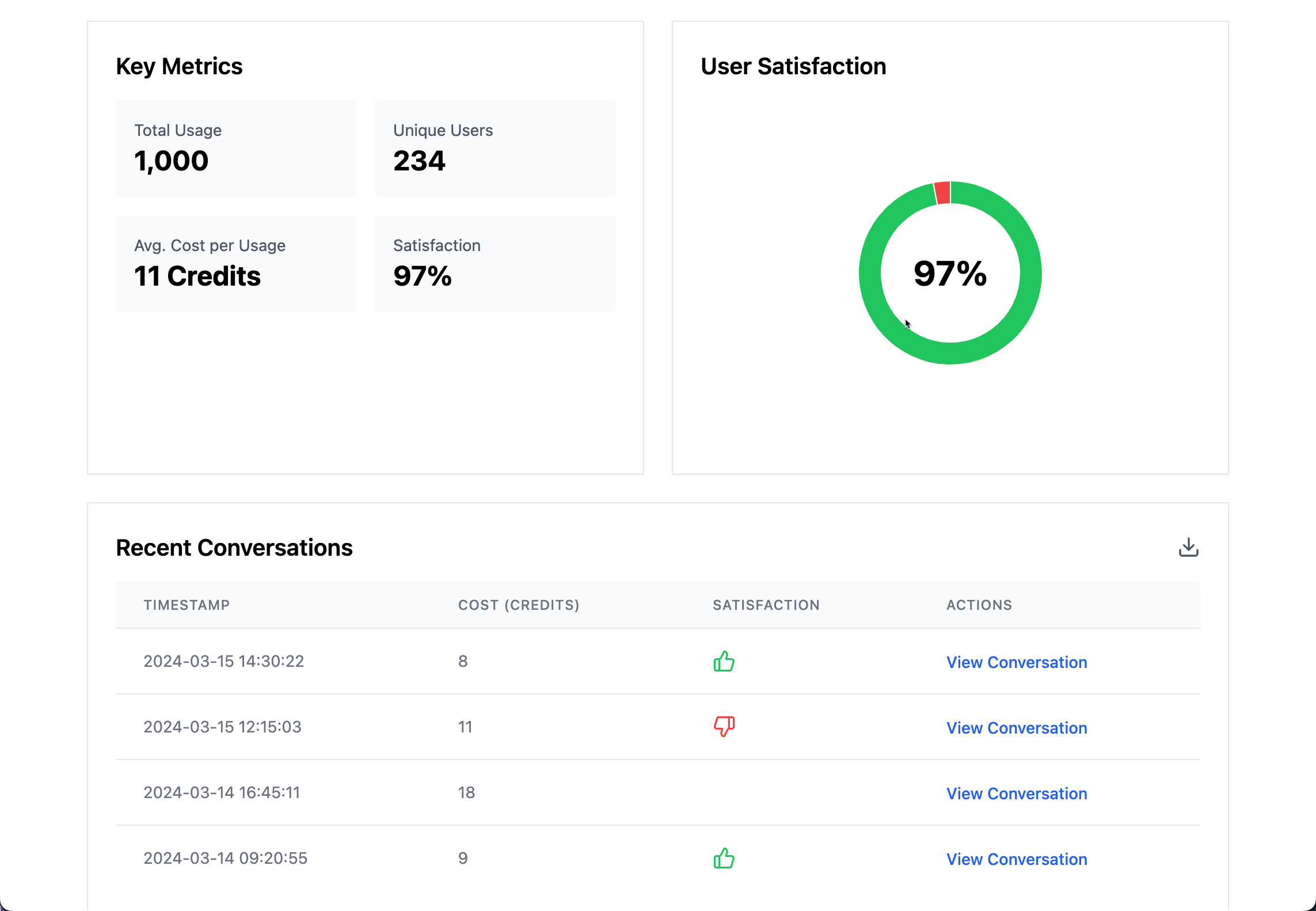The width and height of the screenshot is (1316, 911).
Task: Sort table by the TIMESTAMP column header
Action: 187,605
